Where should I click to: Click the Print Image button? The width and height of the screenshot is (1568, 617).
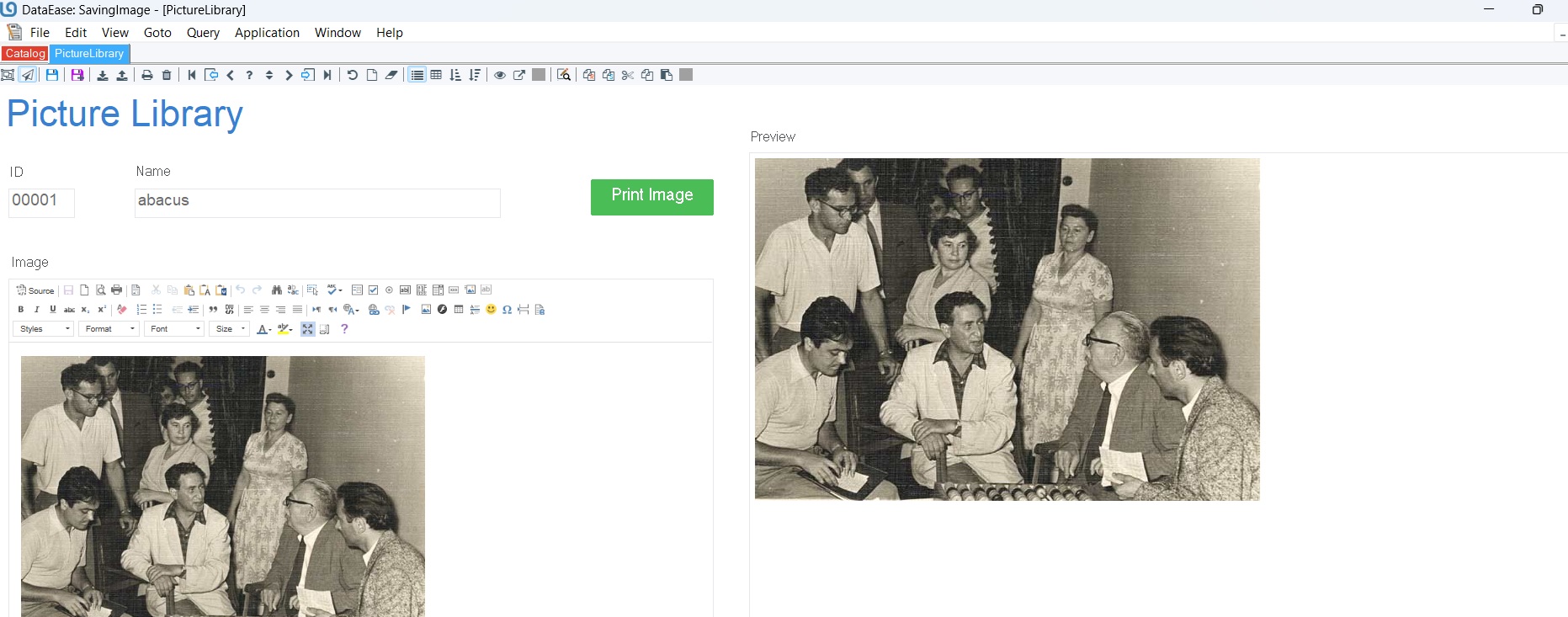[x=651, y=196]
